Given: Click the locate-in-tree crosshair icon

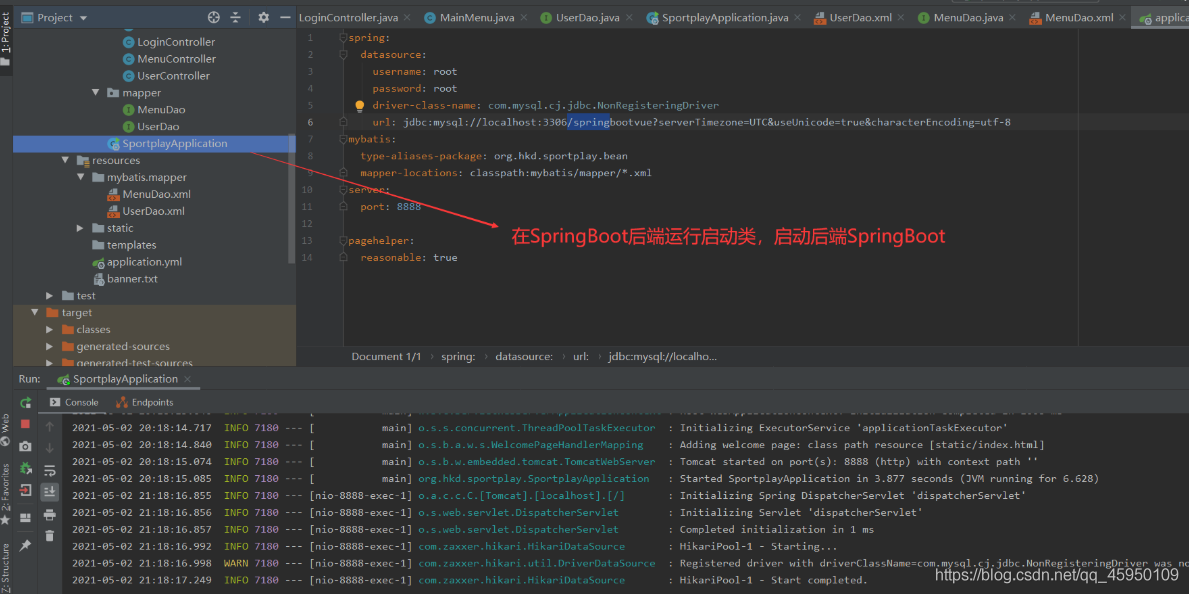Looking at the screenshot, I should (x=214, y=17).
